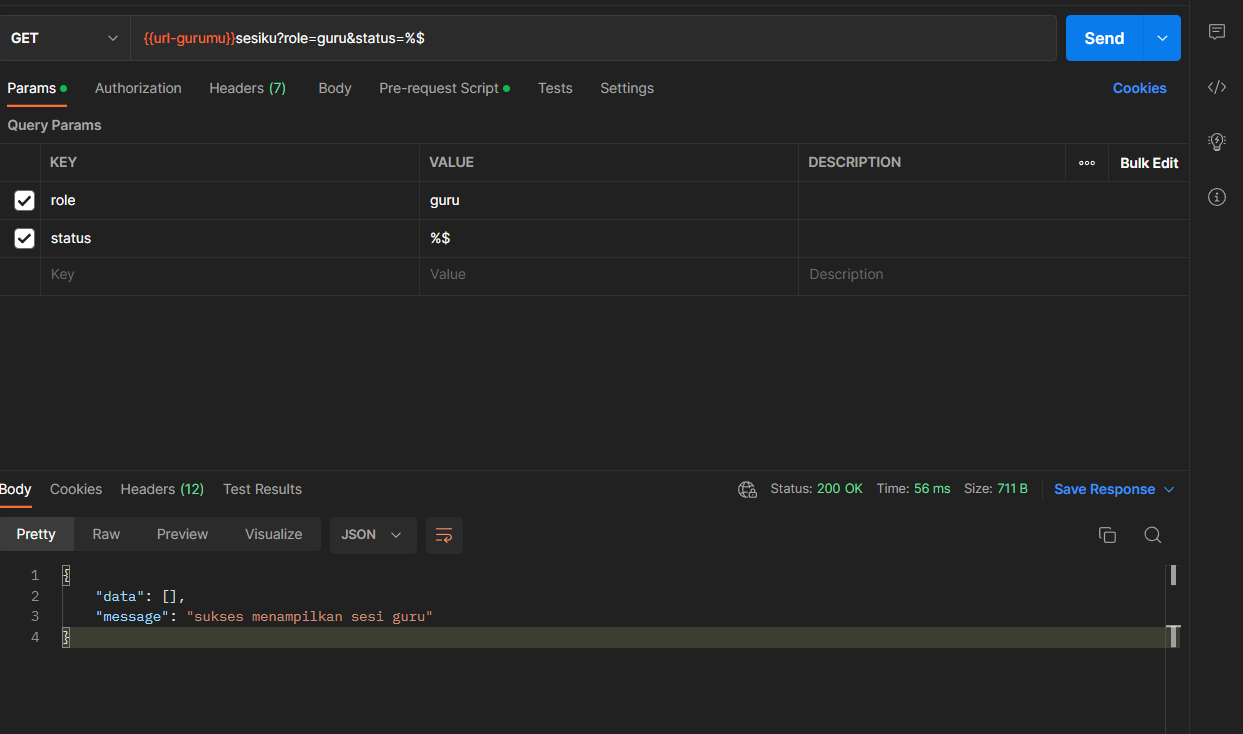The image size is (1243, 734).
Task: Open the comments icon in right sidebar
Action: click(x=1217, y=32)
